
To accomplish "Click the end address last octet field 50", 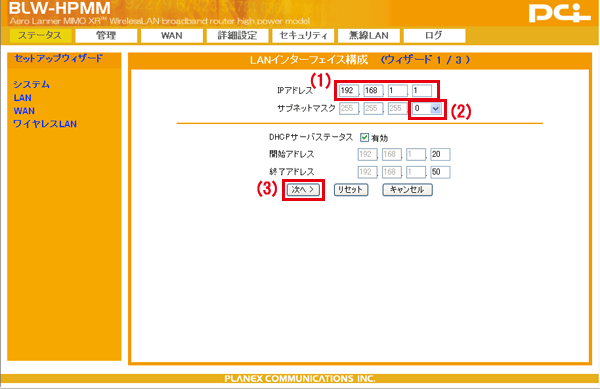I will coord(440,172).
